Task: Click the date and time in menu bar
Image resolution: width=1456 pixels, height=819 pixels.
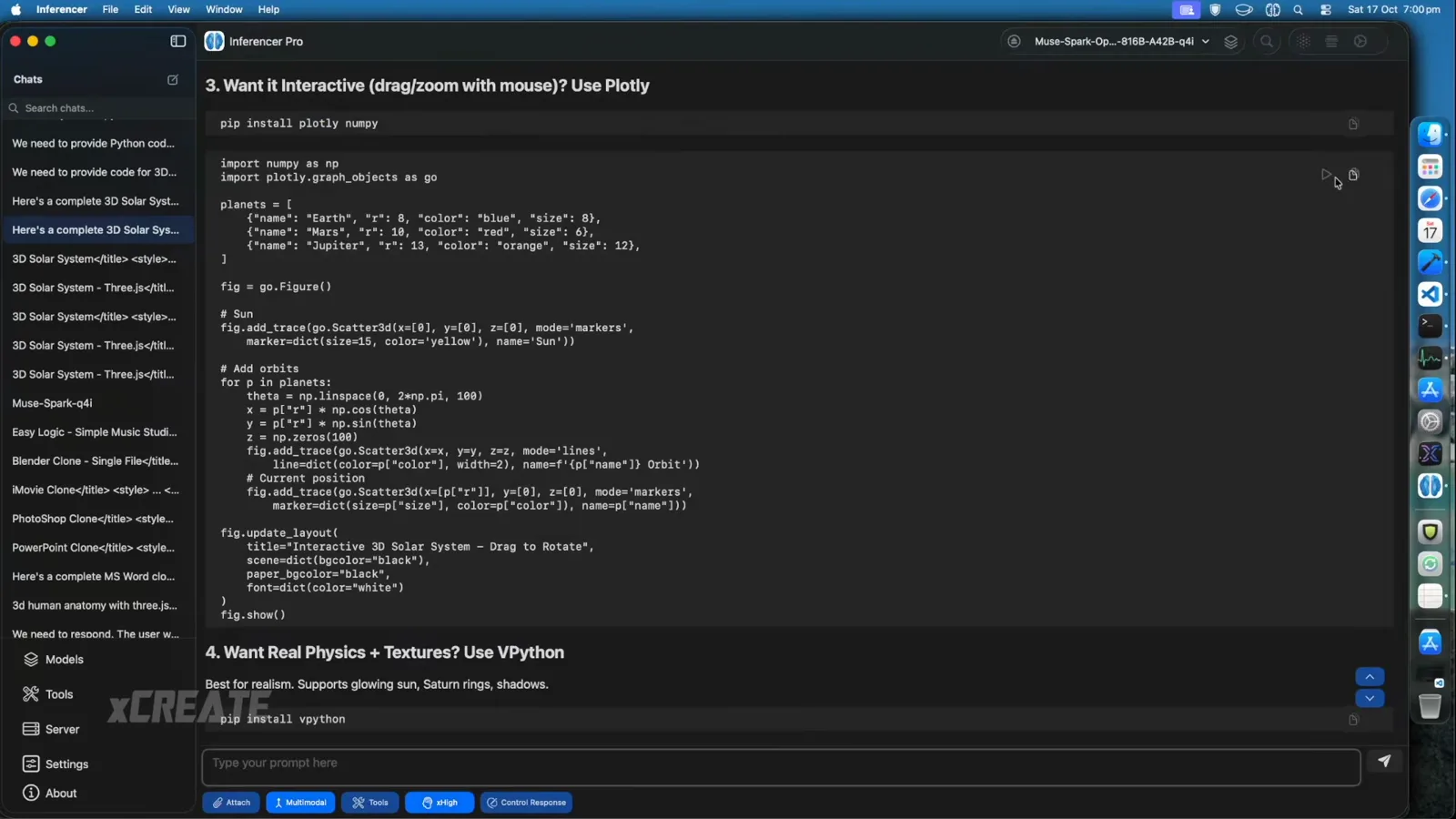Action: pyautogui.click(x=1393, y=10)
